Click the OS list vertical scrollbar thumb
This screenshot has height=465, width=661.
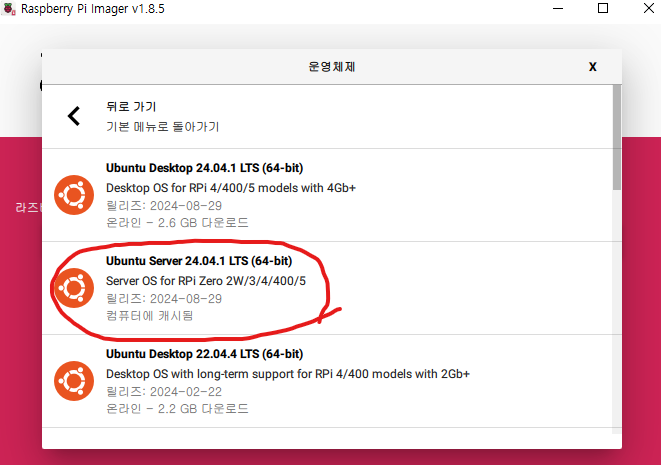[617, 137]
